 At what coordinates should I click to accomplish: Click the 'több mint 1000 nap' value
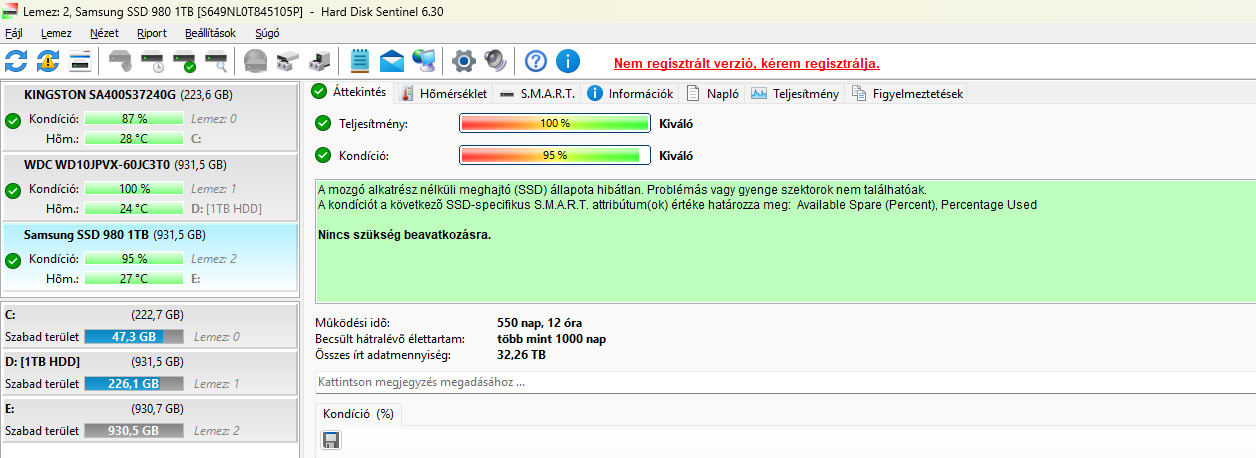(551, 339)
